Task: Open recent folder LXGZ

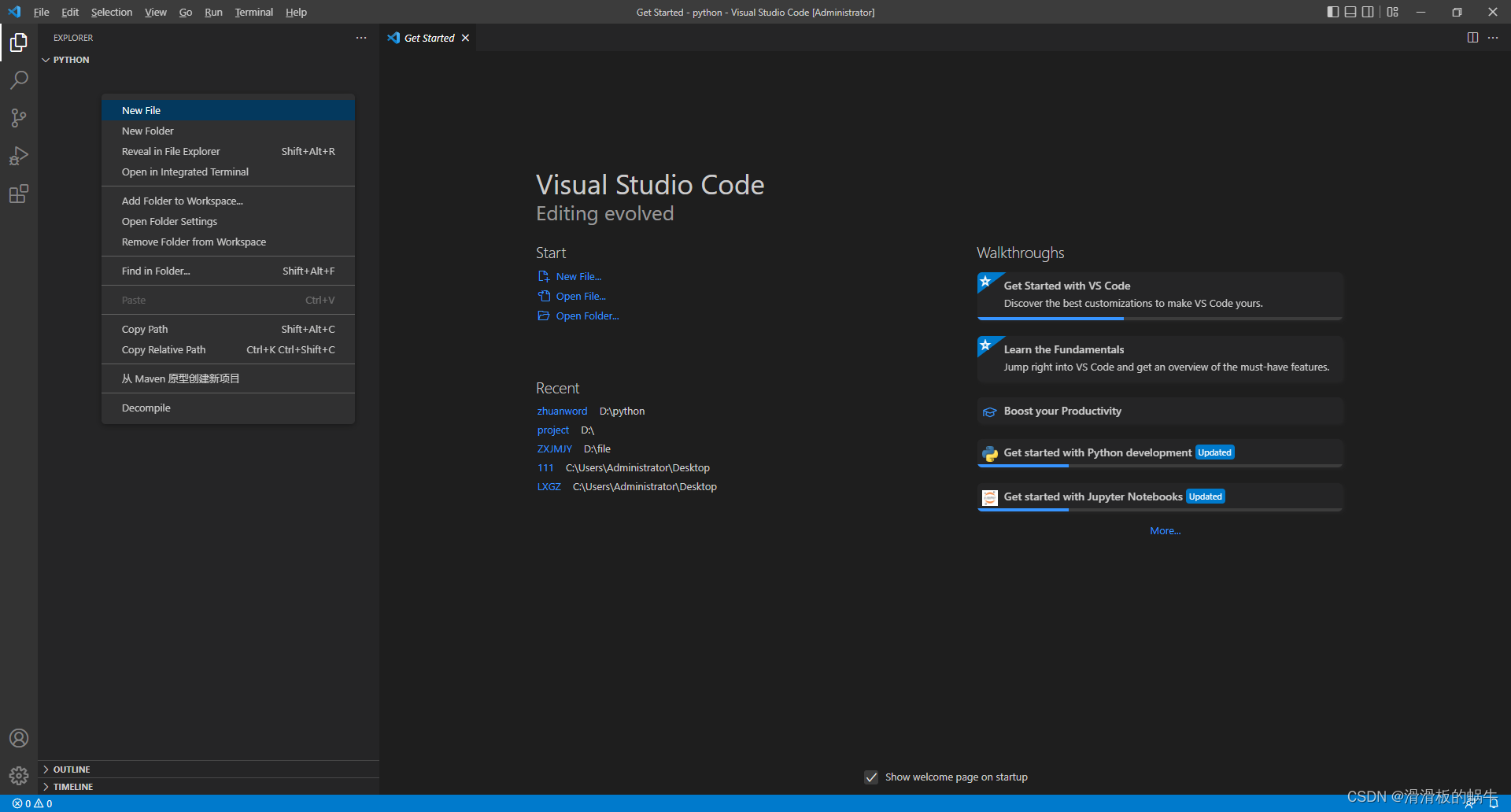Action: pos(549,487)
